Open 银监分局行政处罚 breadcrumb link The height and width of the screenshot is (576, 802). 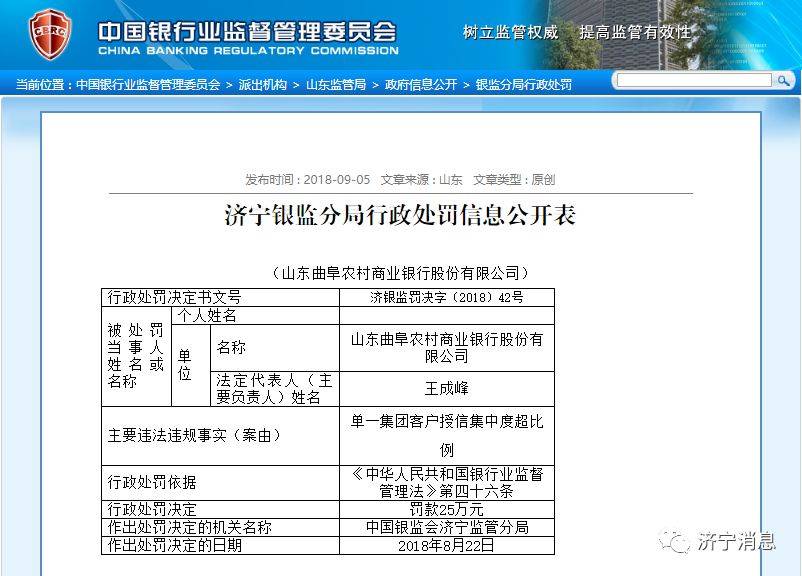pos(524,85)
